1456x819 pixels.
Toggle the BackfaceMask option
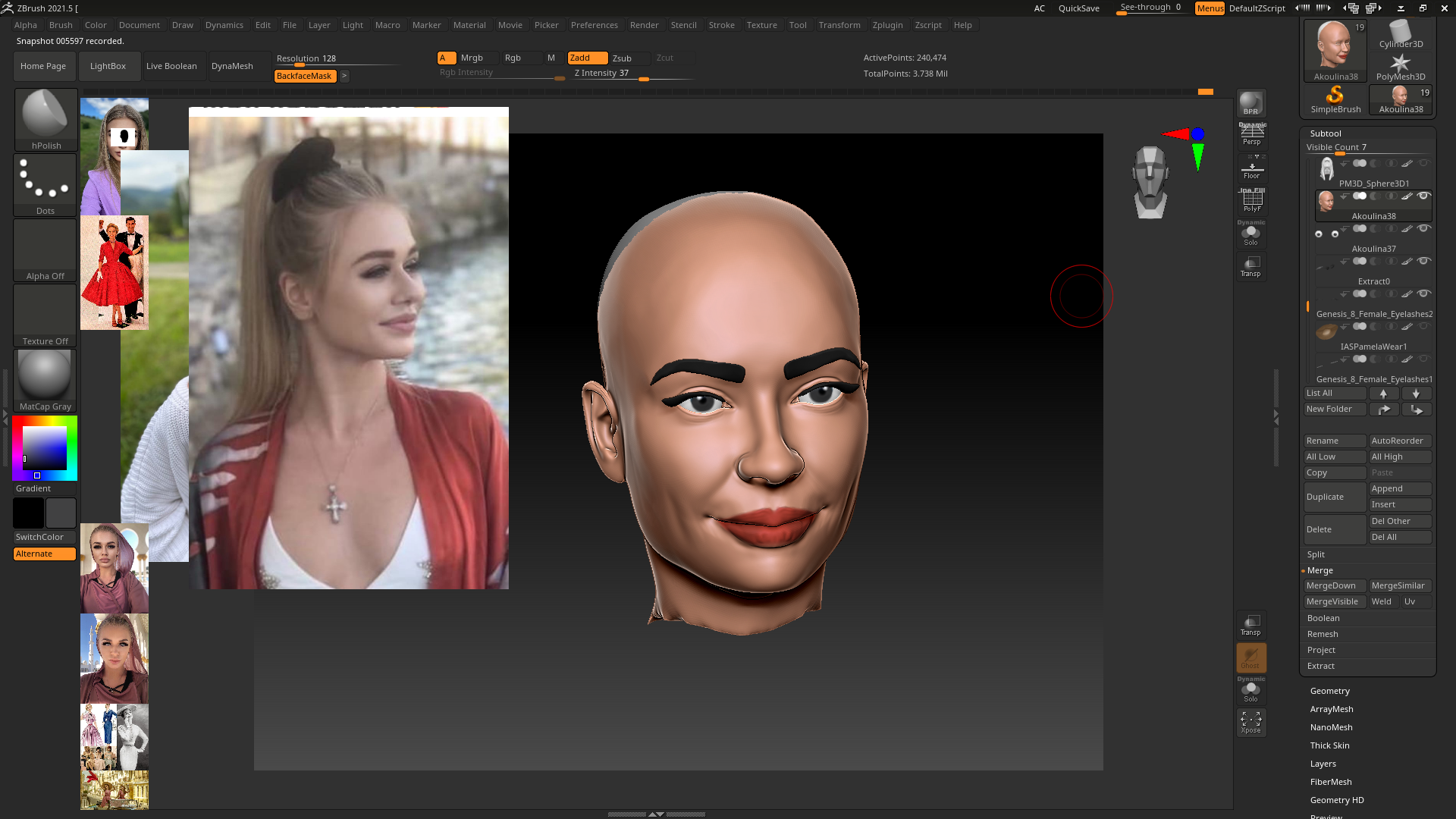pyautogui.click(x=304, y=76)
